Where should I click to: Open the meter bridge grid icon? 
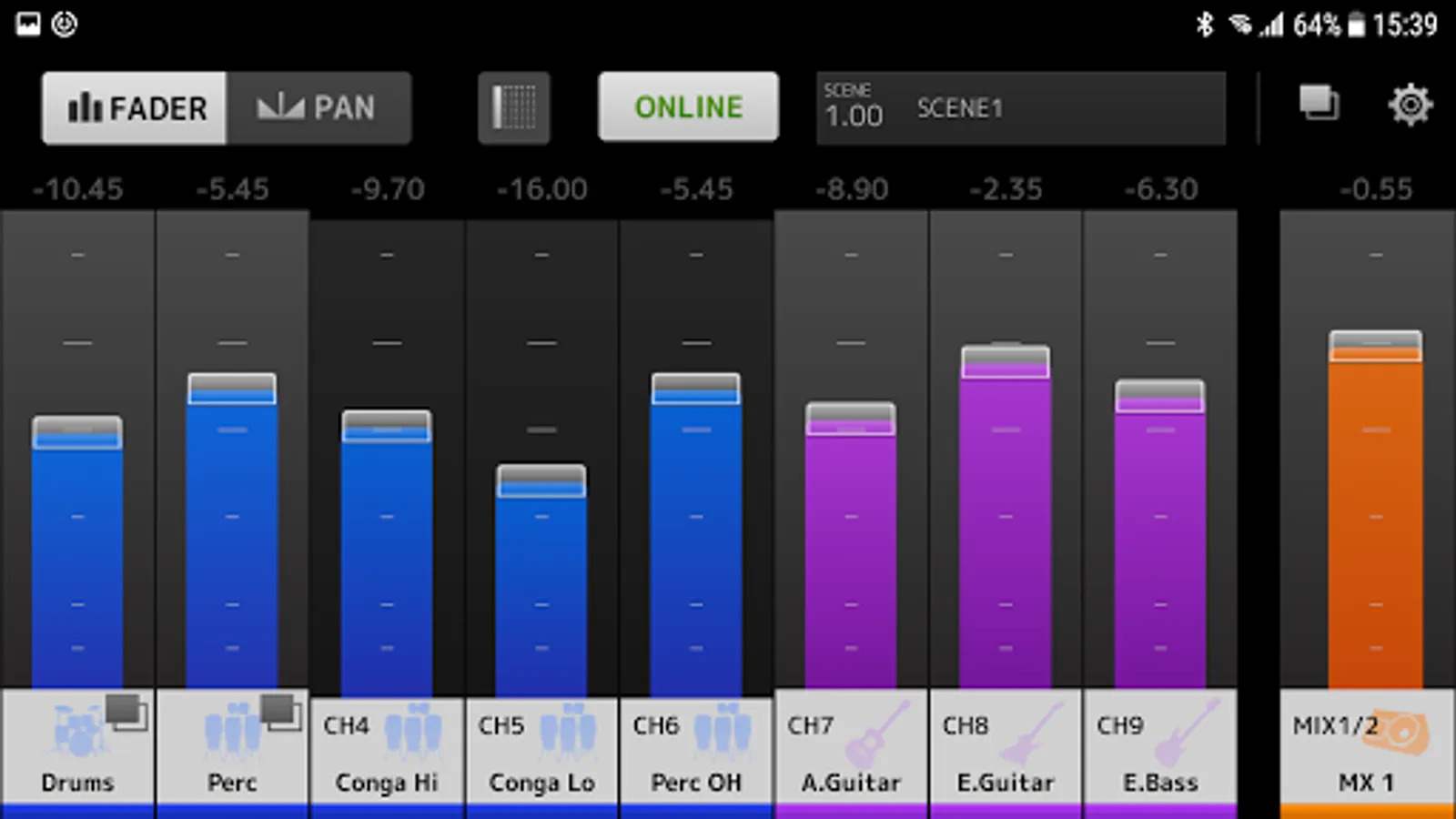click(x=514, y=107)
